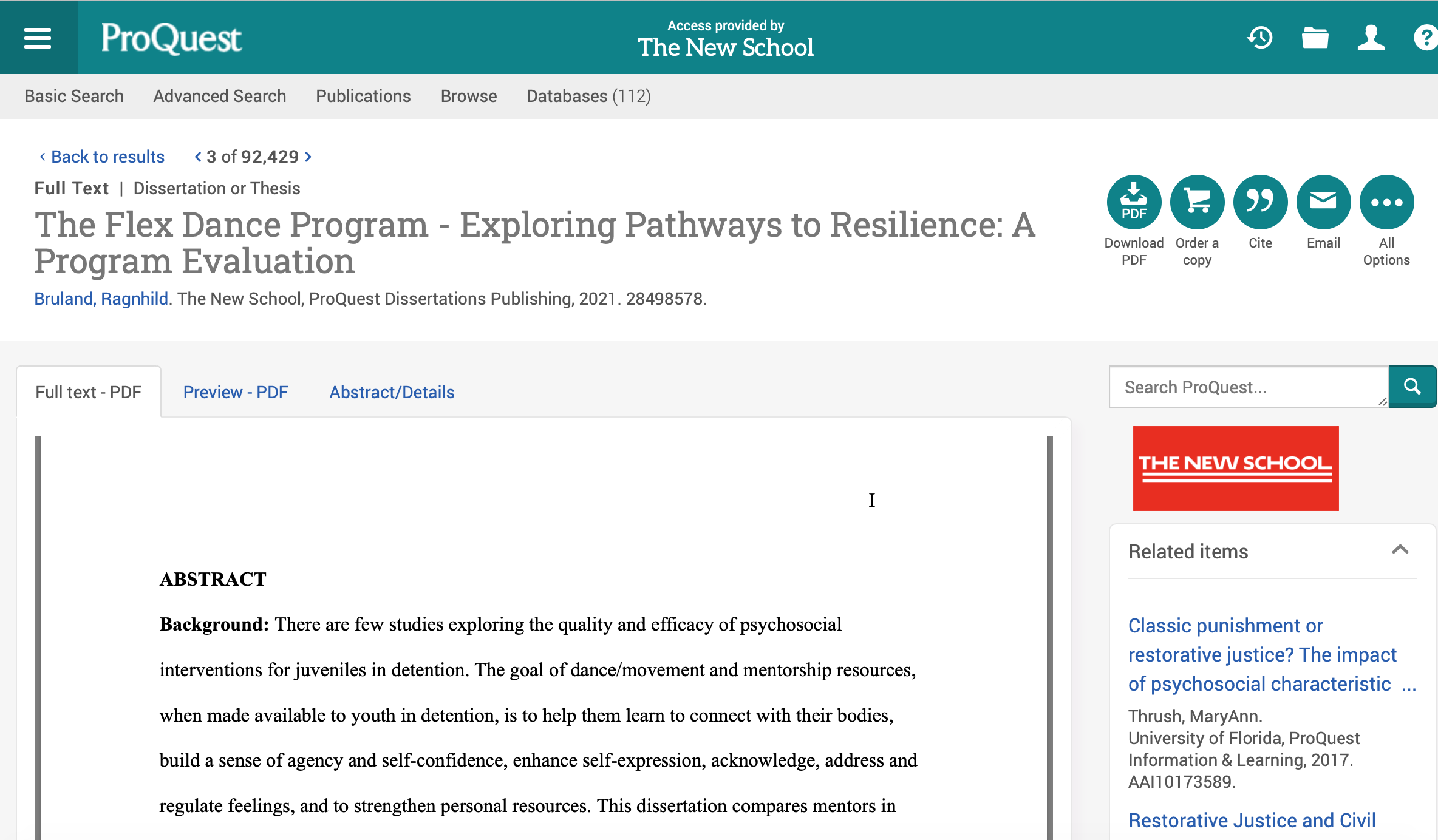Go Back to results

(101, 157)
